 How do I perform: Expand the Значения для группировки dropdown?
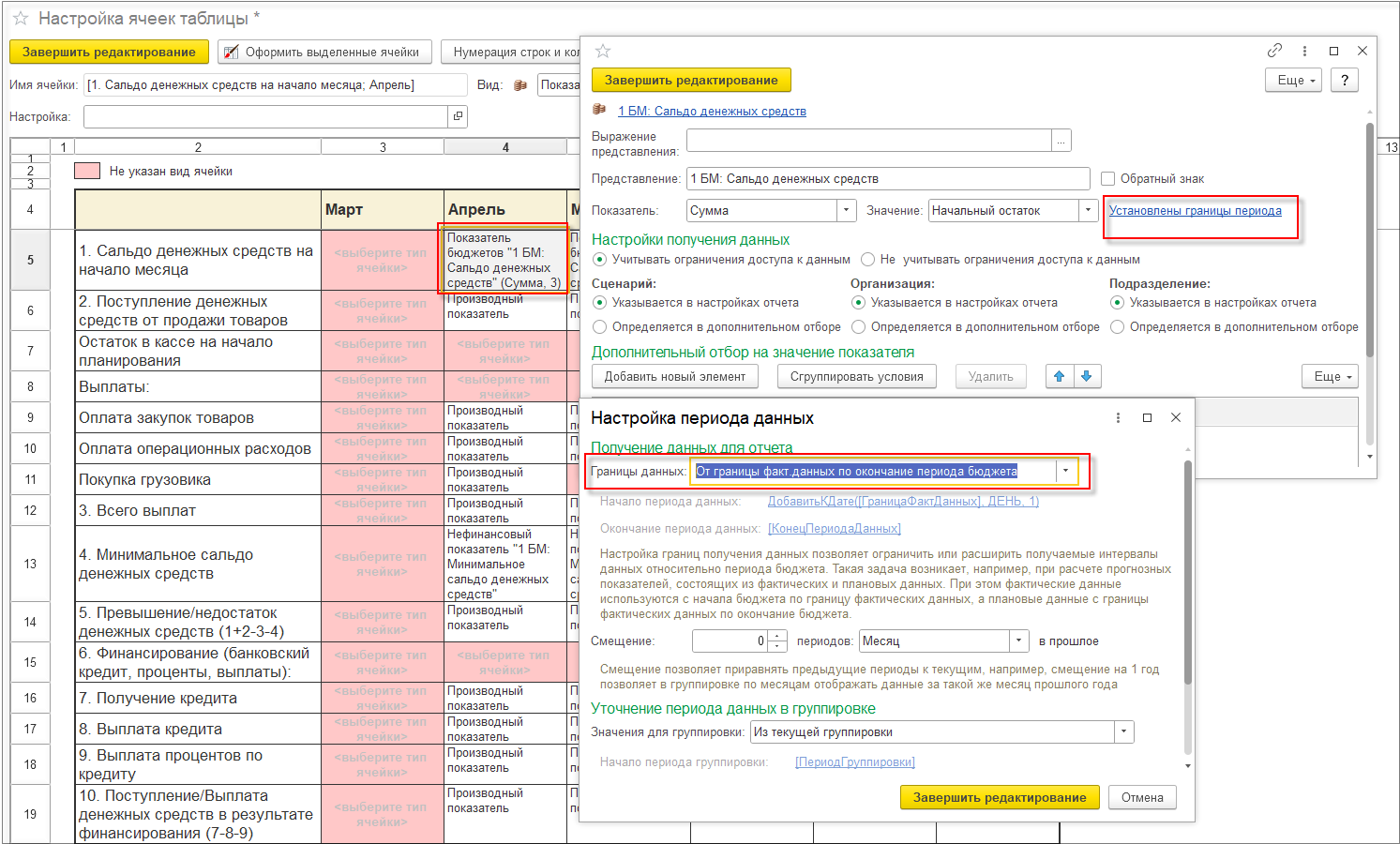point(1123,731)
